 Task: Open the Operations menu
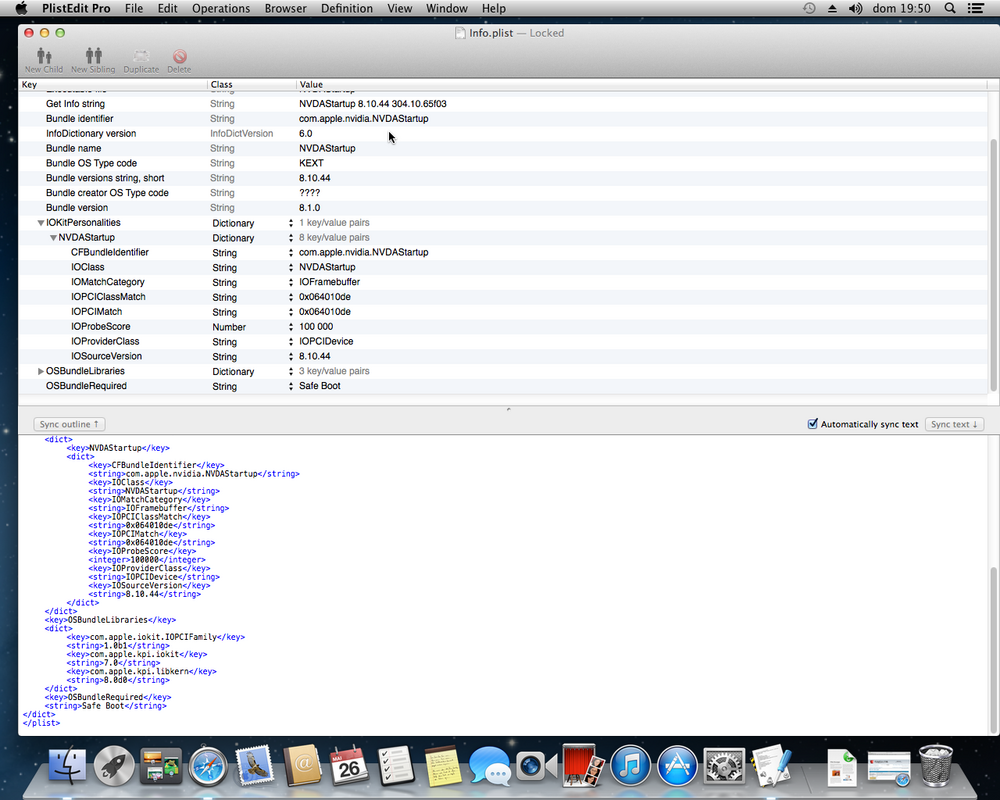(221, 8)
